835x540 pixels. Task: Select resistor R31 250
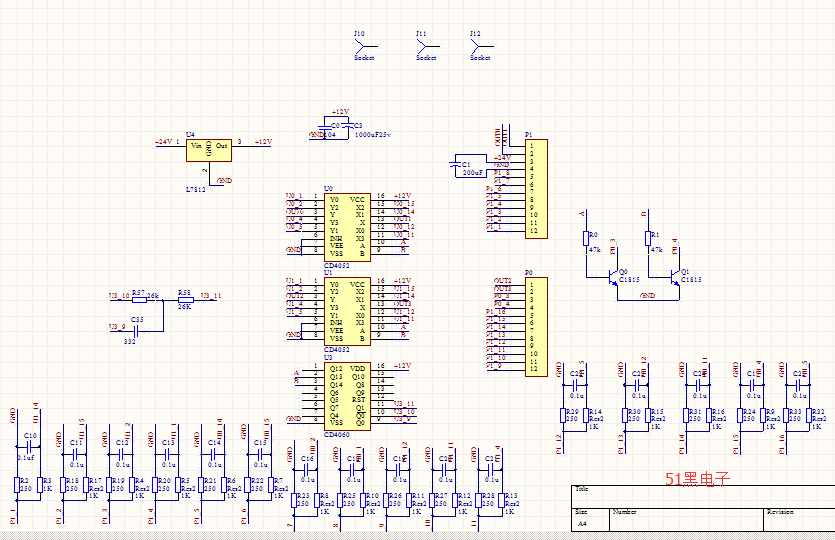click(x=686, y=415)
